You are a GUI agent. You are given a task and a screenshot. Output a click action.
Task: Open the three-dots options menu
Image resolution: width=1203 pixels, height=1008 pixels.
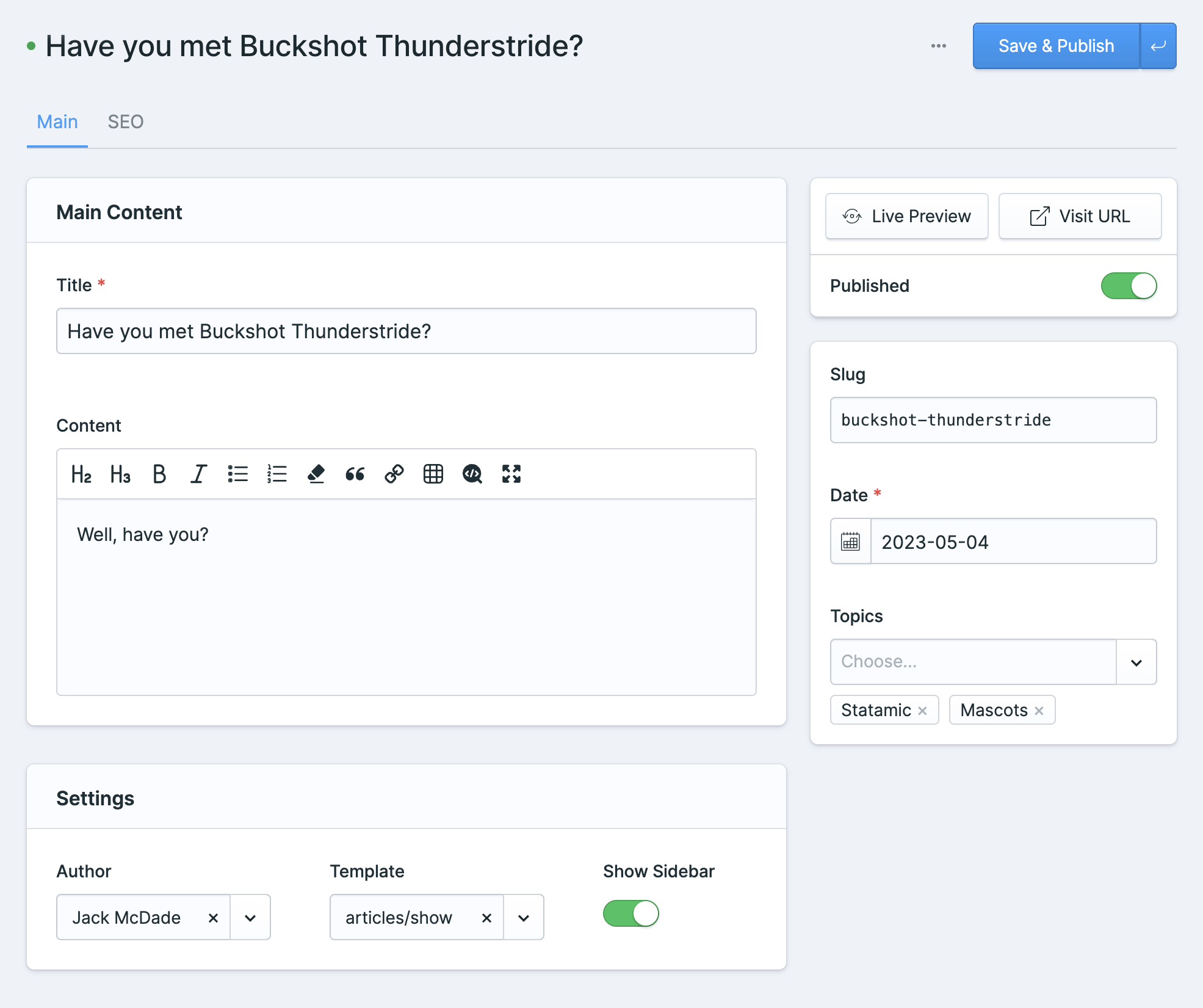tap(938, 46)
